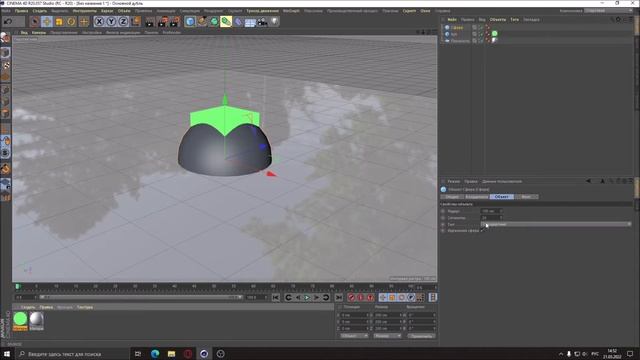Click the X position input field
Viewport: 640px width, 360px height.
click(x=355, y=315)
